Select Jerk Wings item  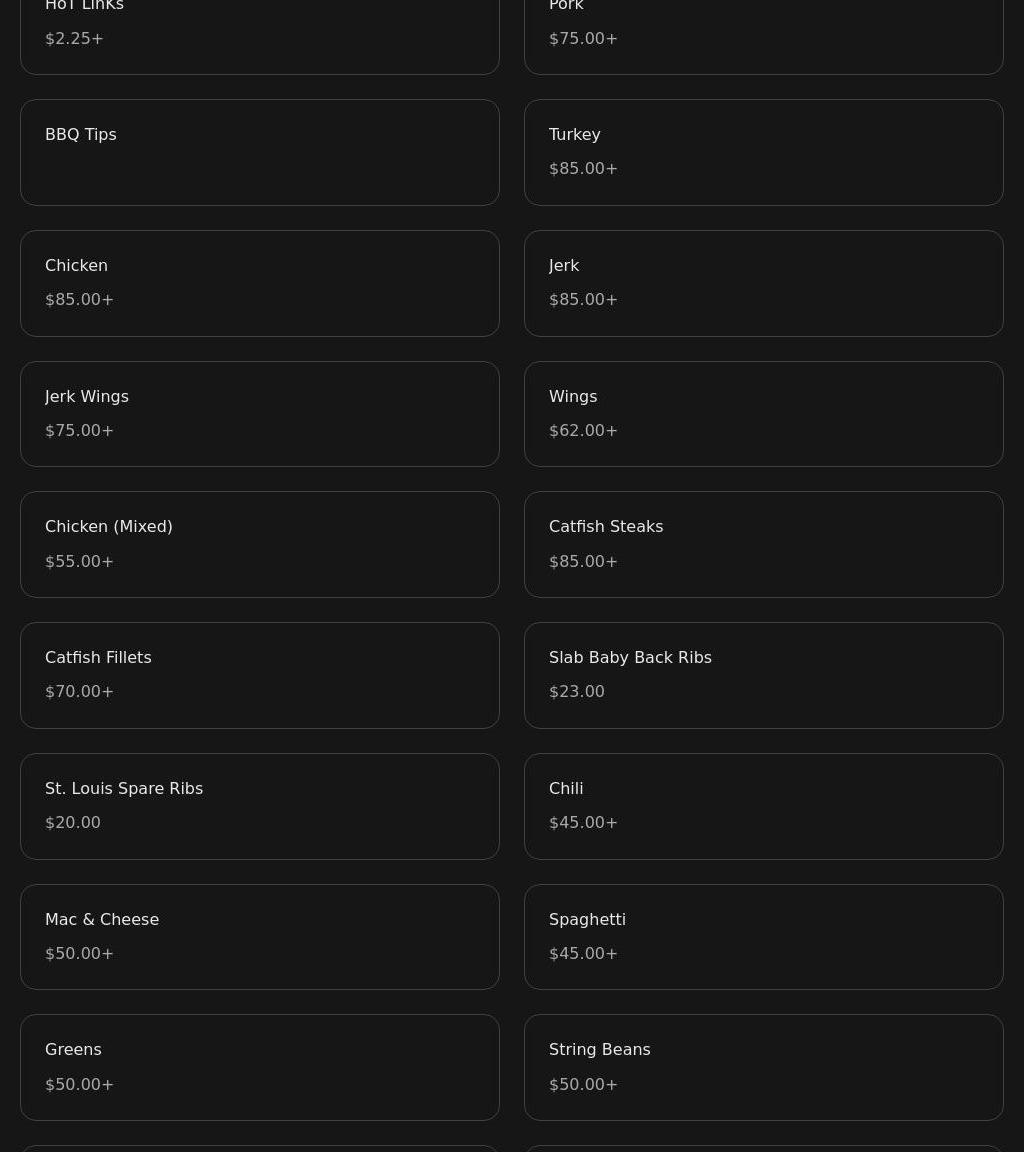click(x=259, y=414)
